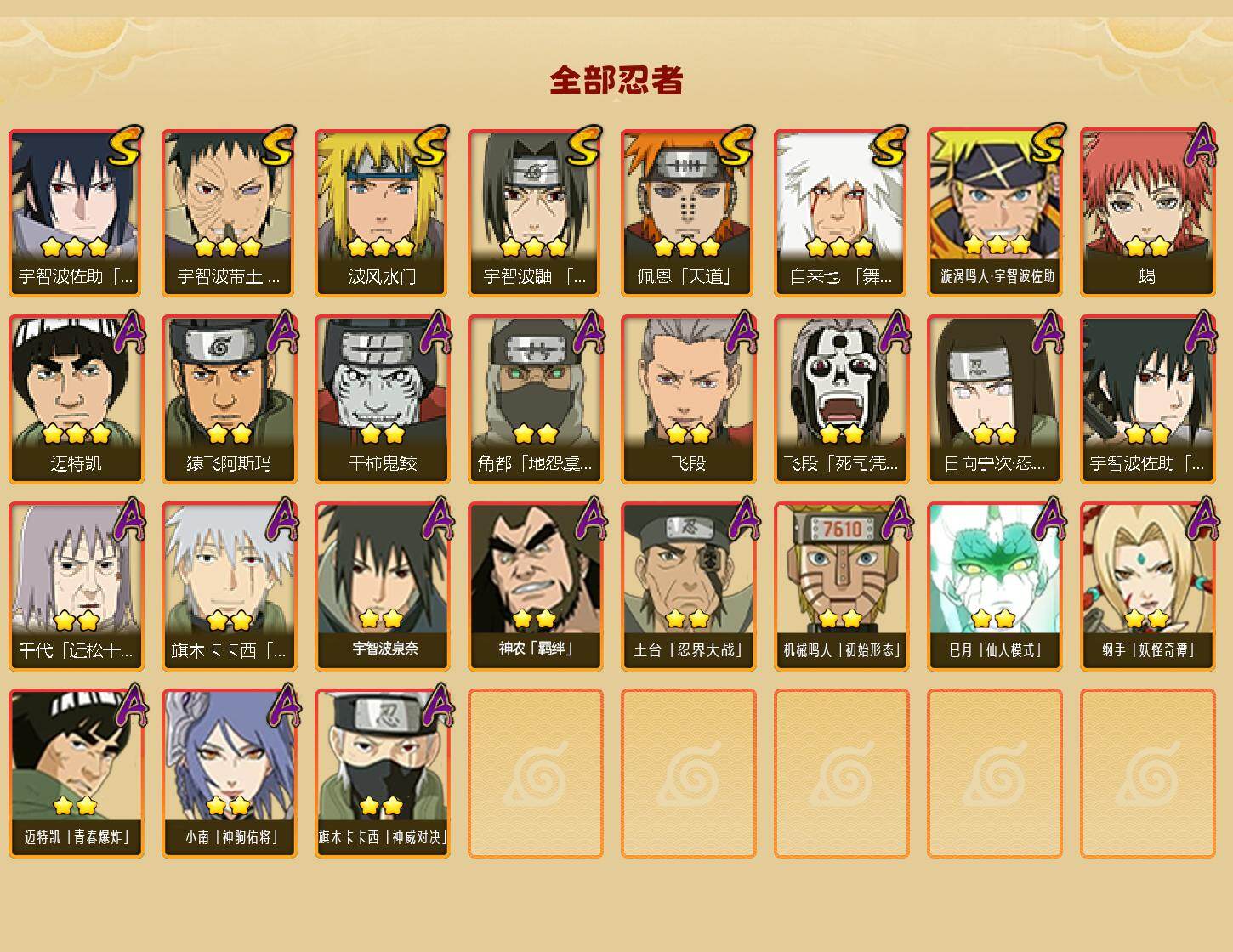
Task: Click the 飞段 gray-haired ninja card
Action: tap(689, 399)
